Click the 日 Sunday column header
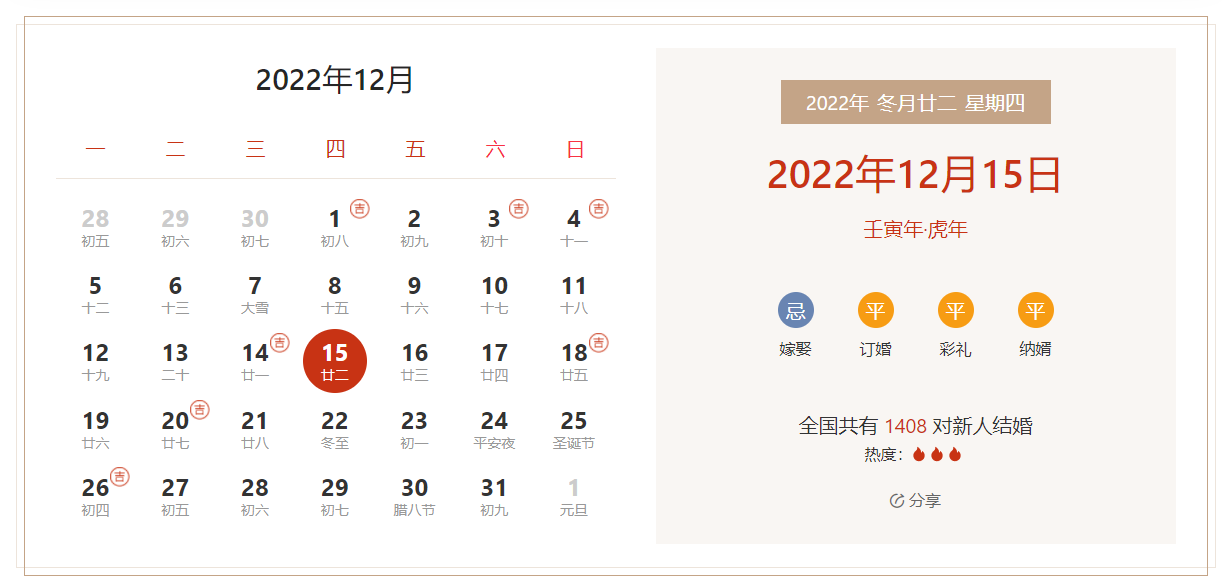The height and width of the screenshot is (588, 1232). tap(575, 150)
